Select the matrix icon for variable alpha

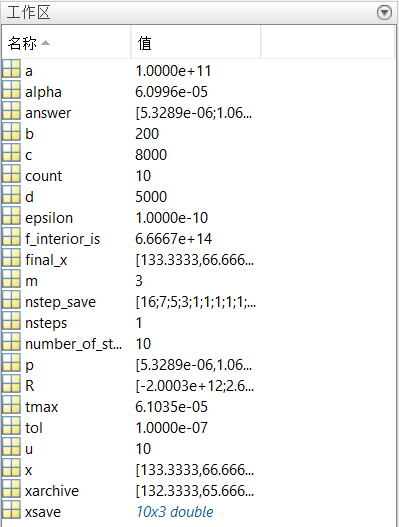click(x=11, y=91)
